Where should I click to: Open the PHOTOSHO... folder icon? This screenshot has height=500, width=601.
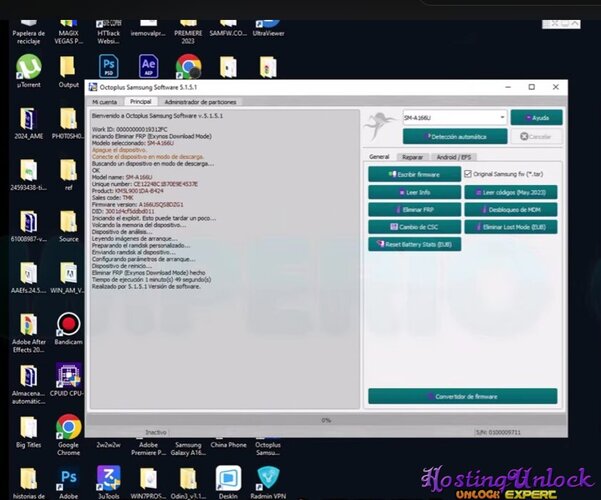[x=69, y=123]
